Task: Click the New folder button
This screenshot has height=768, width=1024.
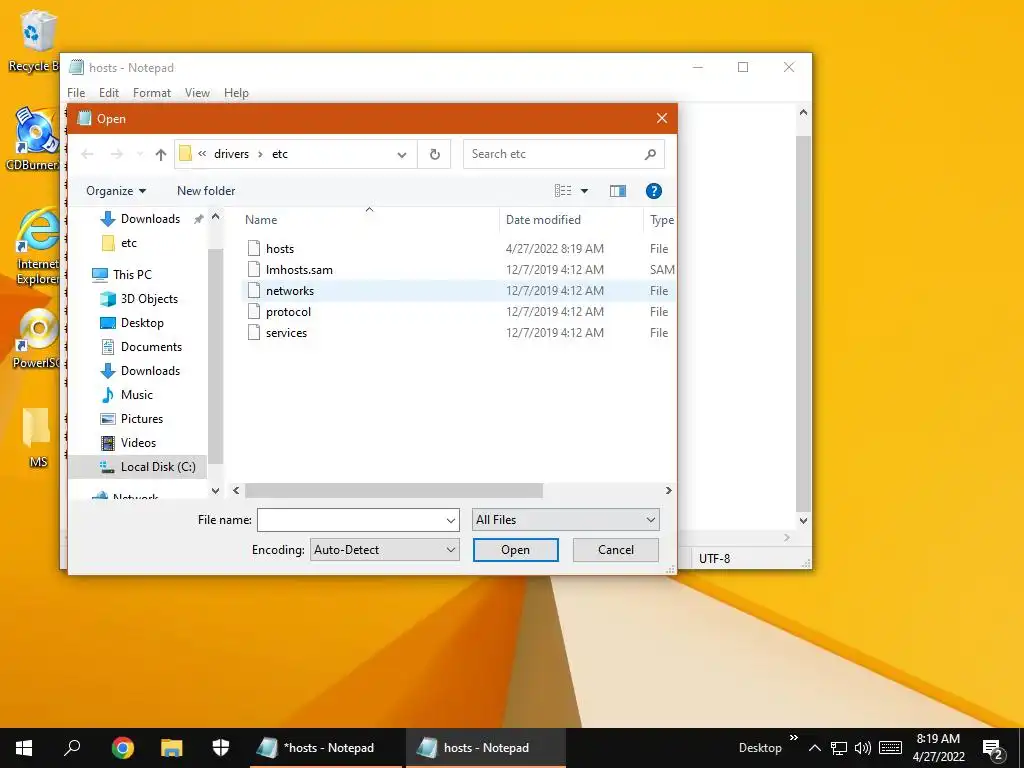Action: (x=206, y=191)
